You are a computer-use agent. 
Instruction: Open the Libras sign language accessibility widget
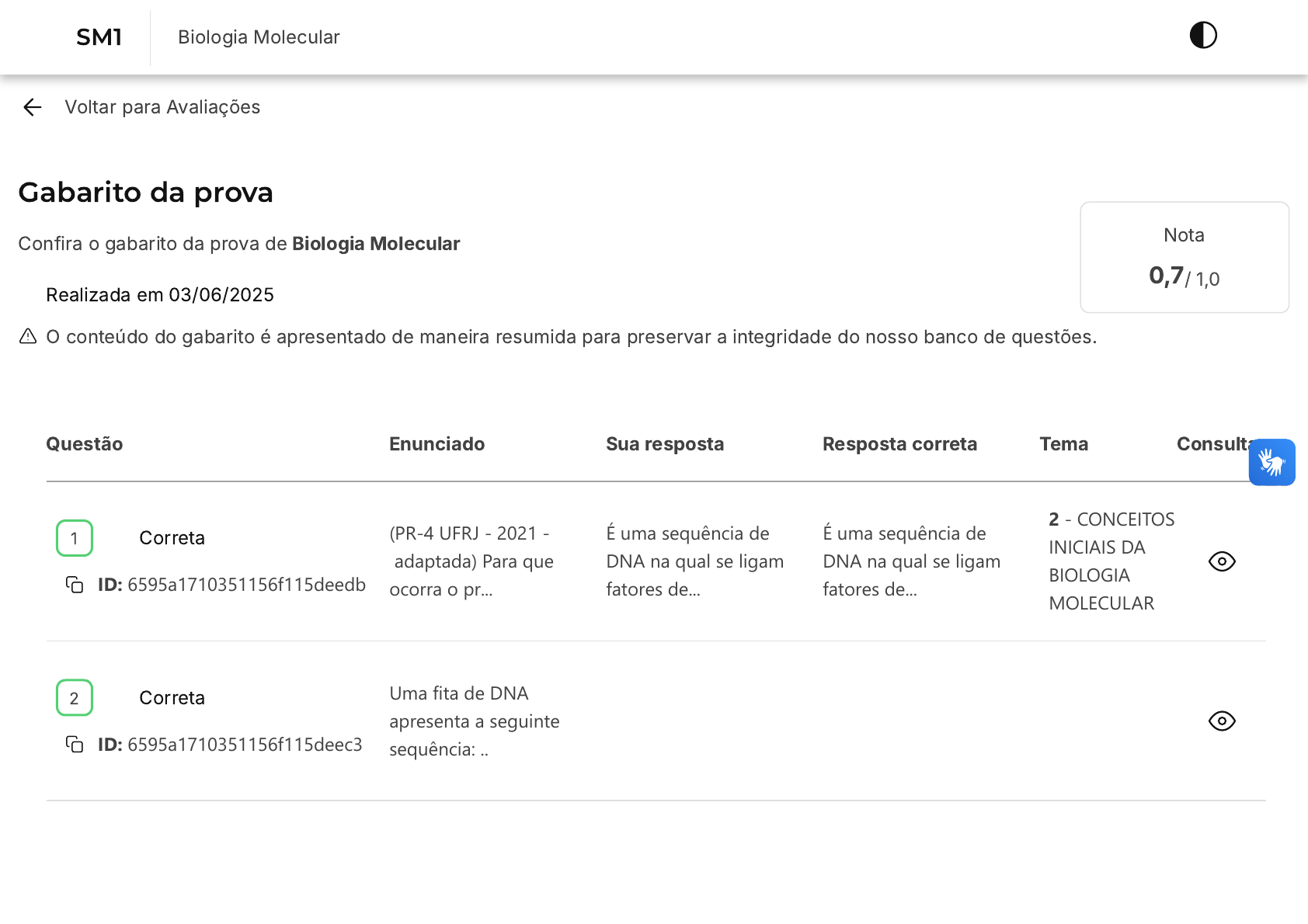1271,463
